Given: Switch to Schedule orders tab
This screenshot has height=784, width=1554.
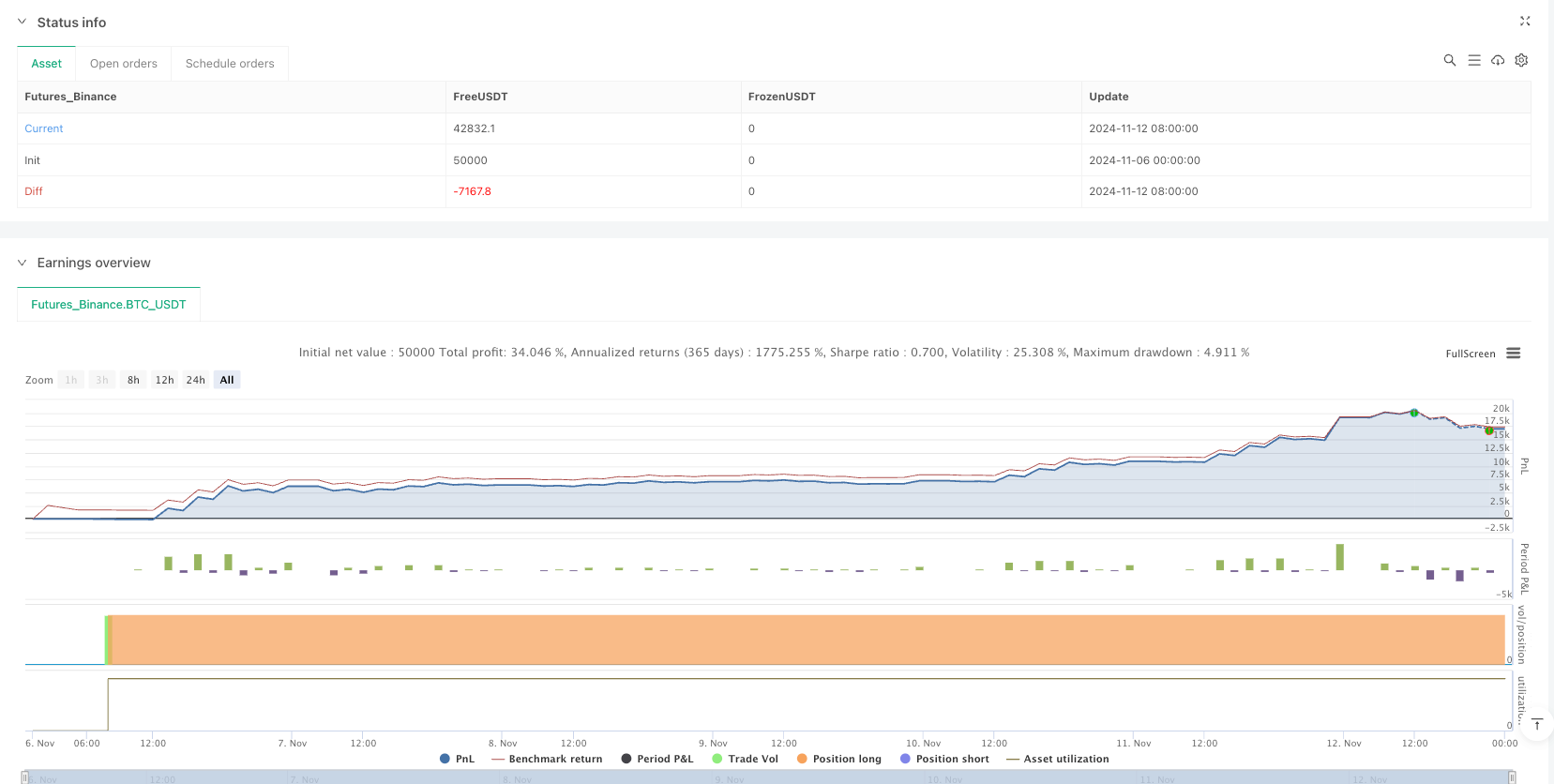Looking at the screenshot, I should click(x=230, y=64).
